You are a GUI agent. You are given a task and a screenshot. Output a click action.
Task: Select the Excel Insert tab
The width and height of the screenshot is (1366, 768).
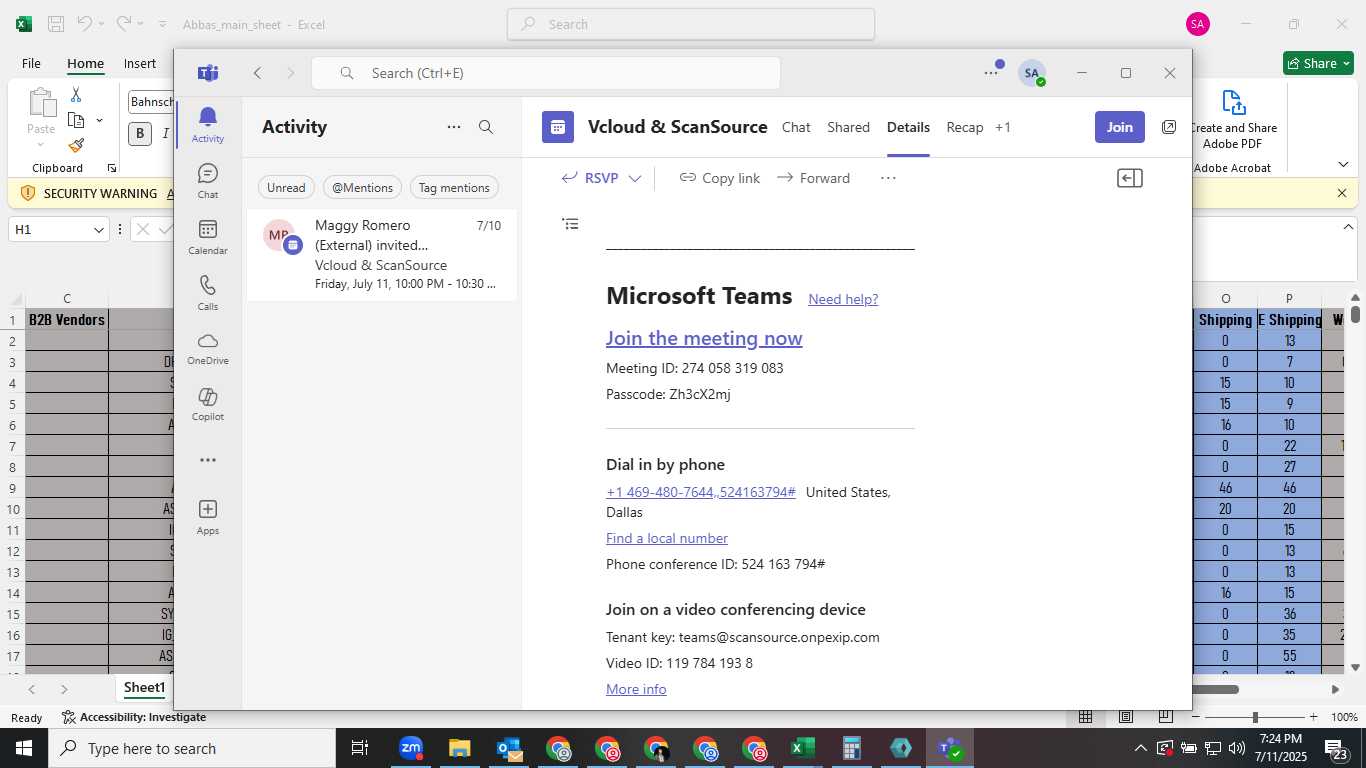(x=140, y=63)
